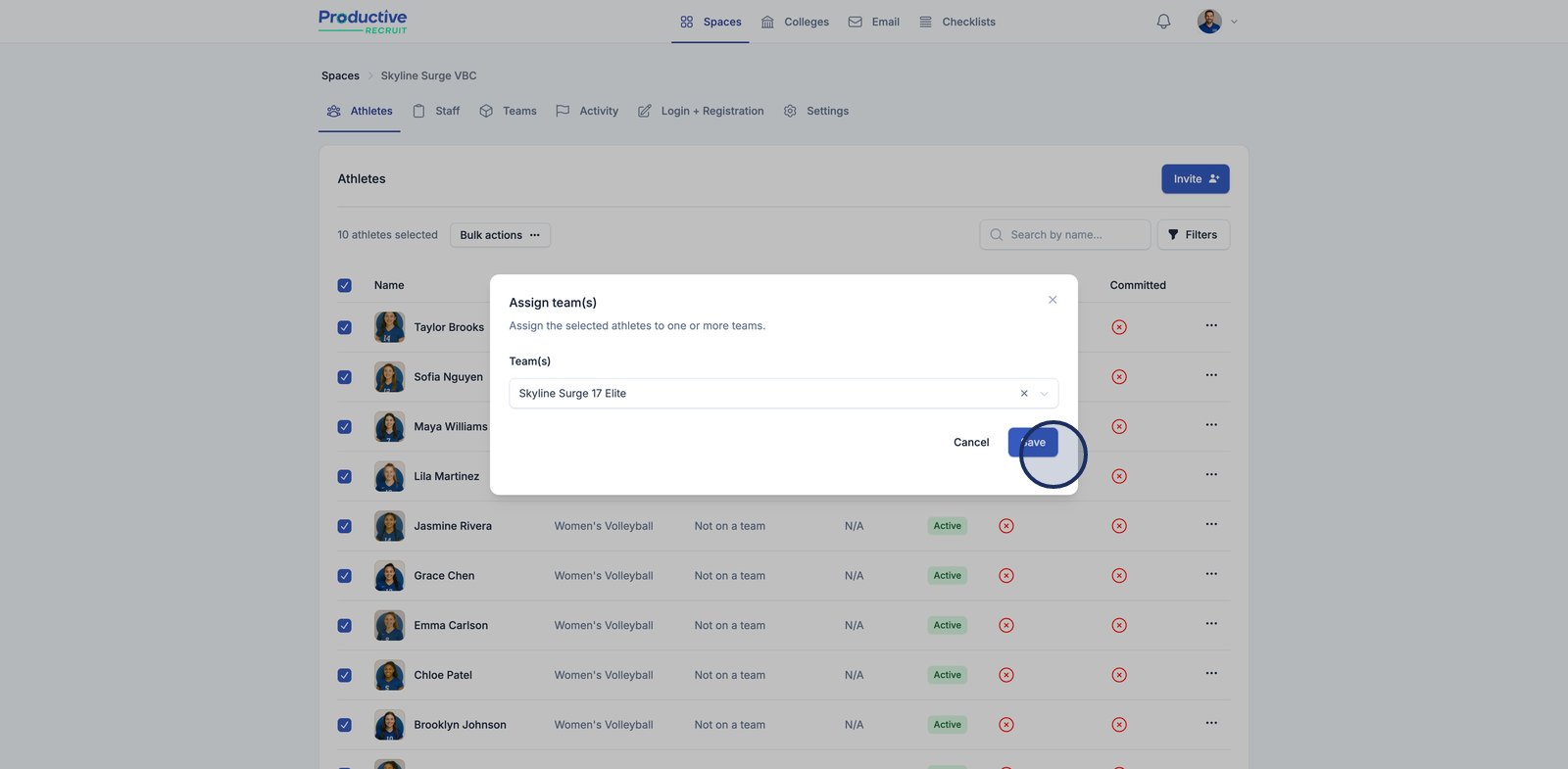The image size is (1568, 769).
Task: Save the team assignment
Action: (1033, 443)
